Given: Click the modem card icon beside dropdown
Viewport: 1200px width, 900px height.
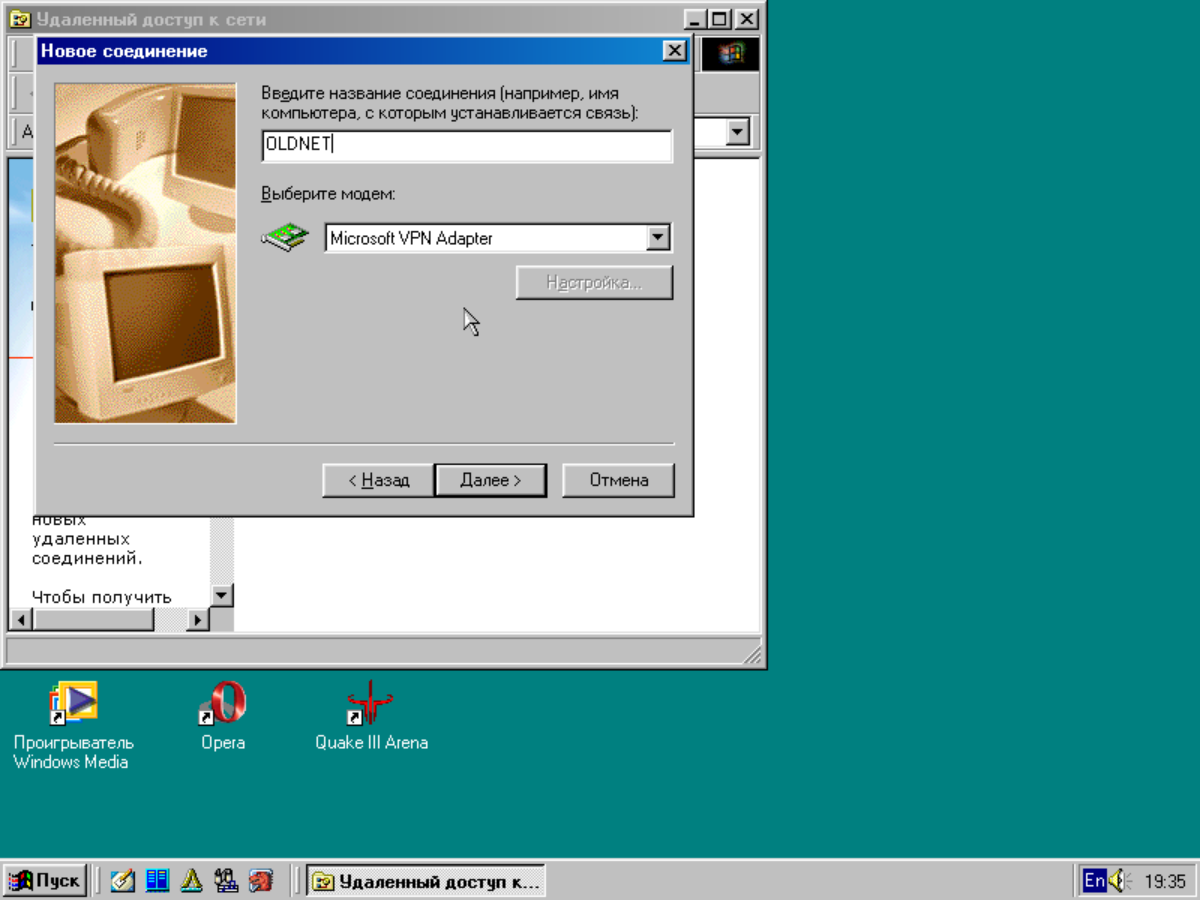Looking at the screenshot, I should coord(285,238).
